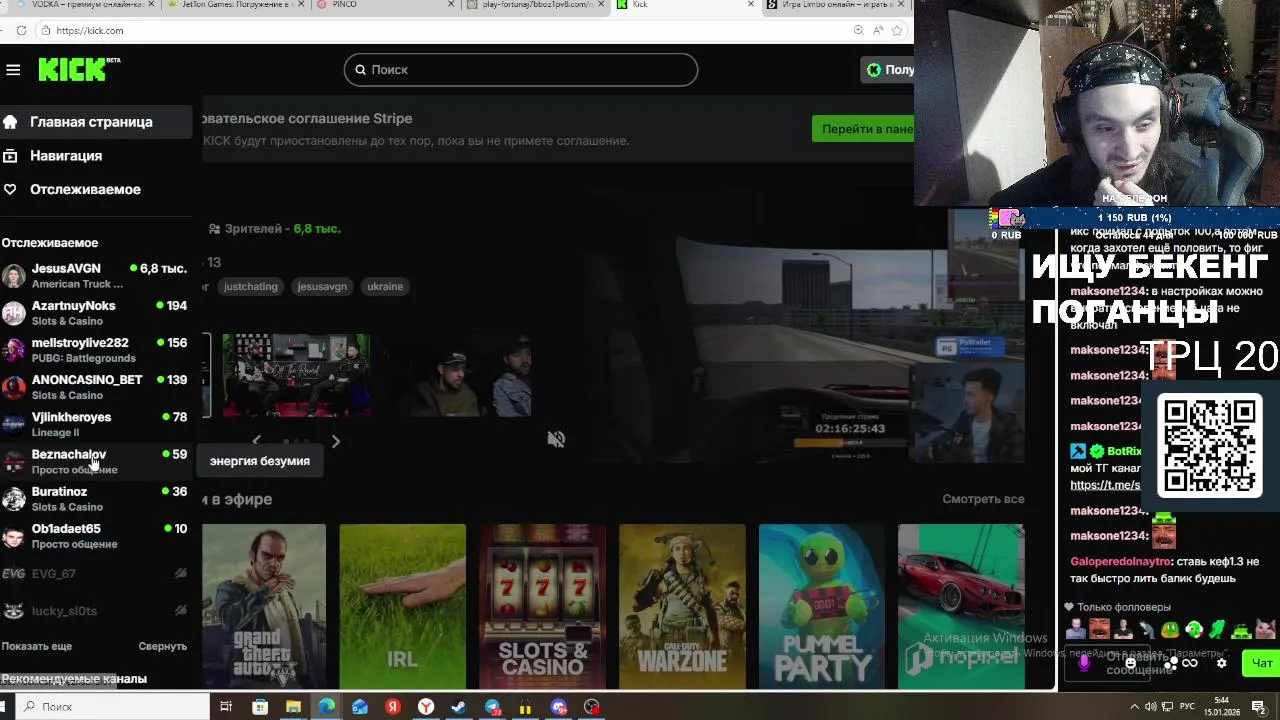Image resolution: width=1280 pixels, height=720 pixels.
Task: Click the Чат green button in the overlay
Action: click(x=1263, y=662)
